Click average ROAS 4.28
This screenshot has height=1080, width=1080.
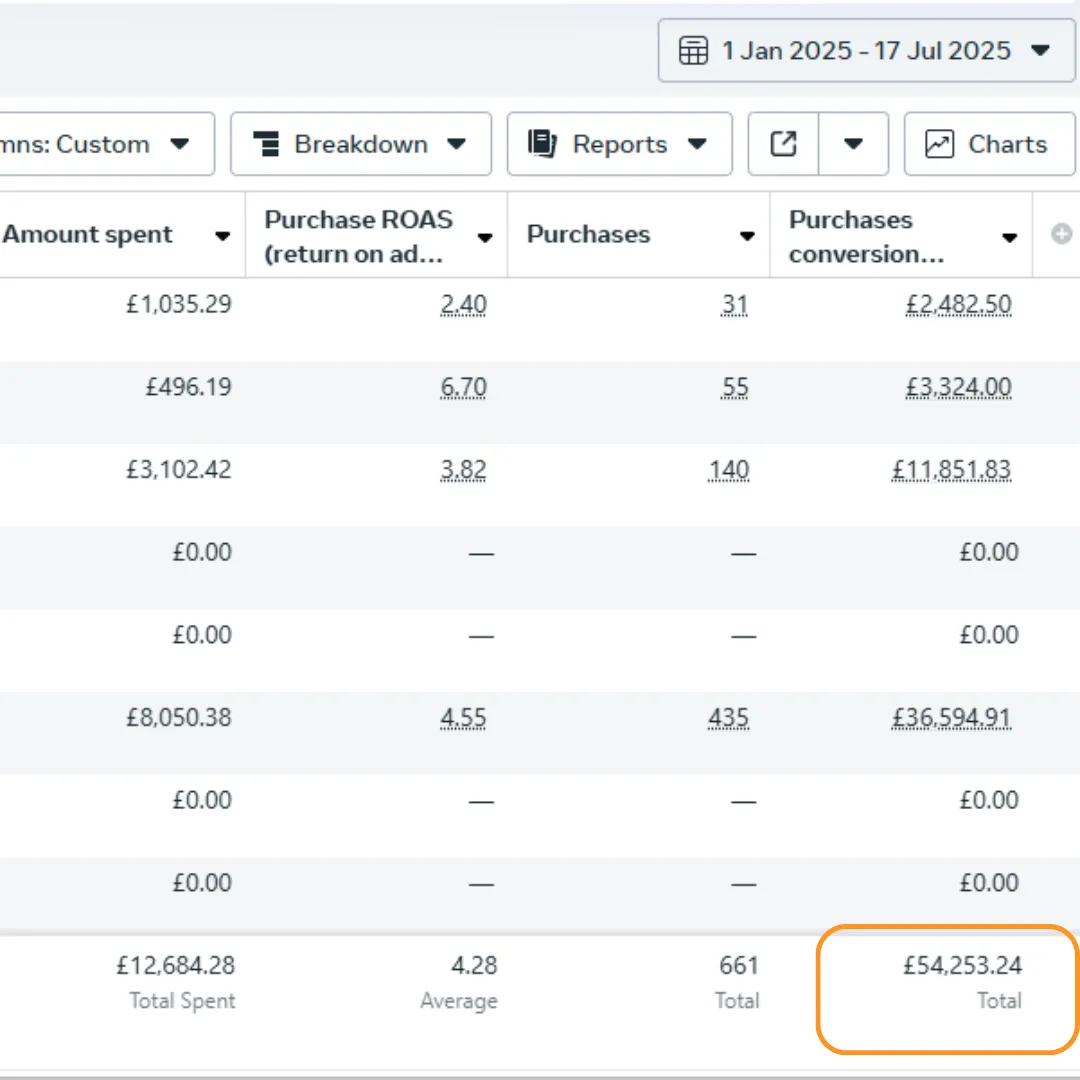point(475,966)
